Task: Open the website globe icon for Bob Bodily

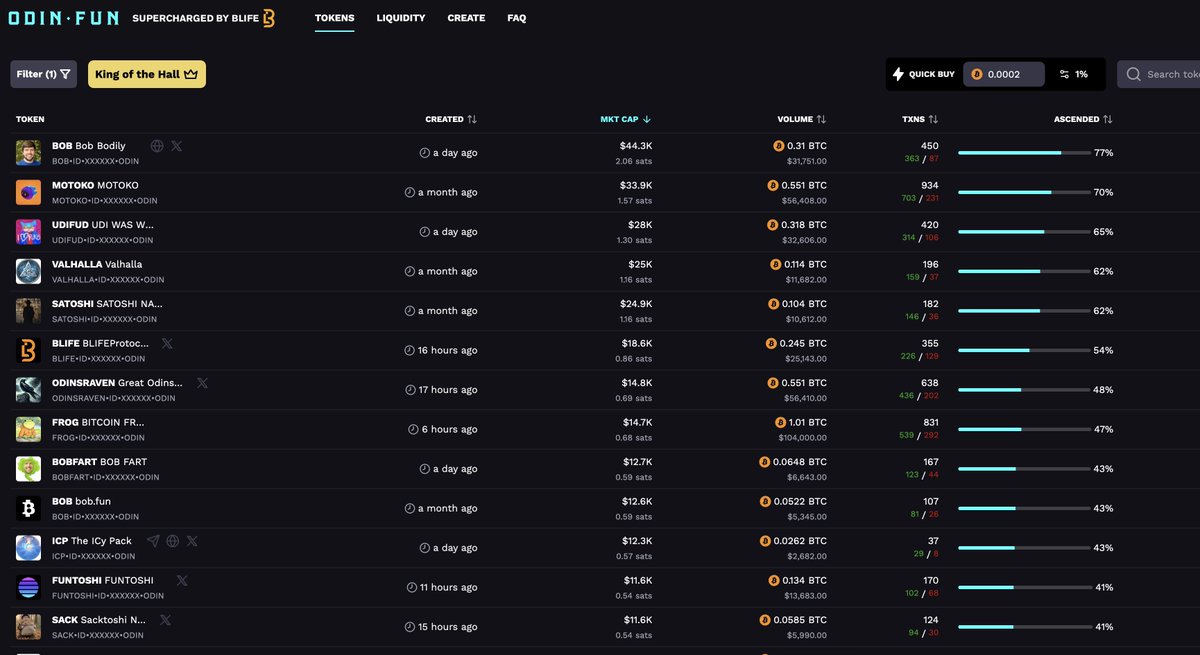Action: tap(157, 146)
